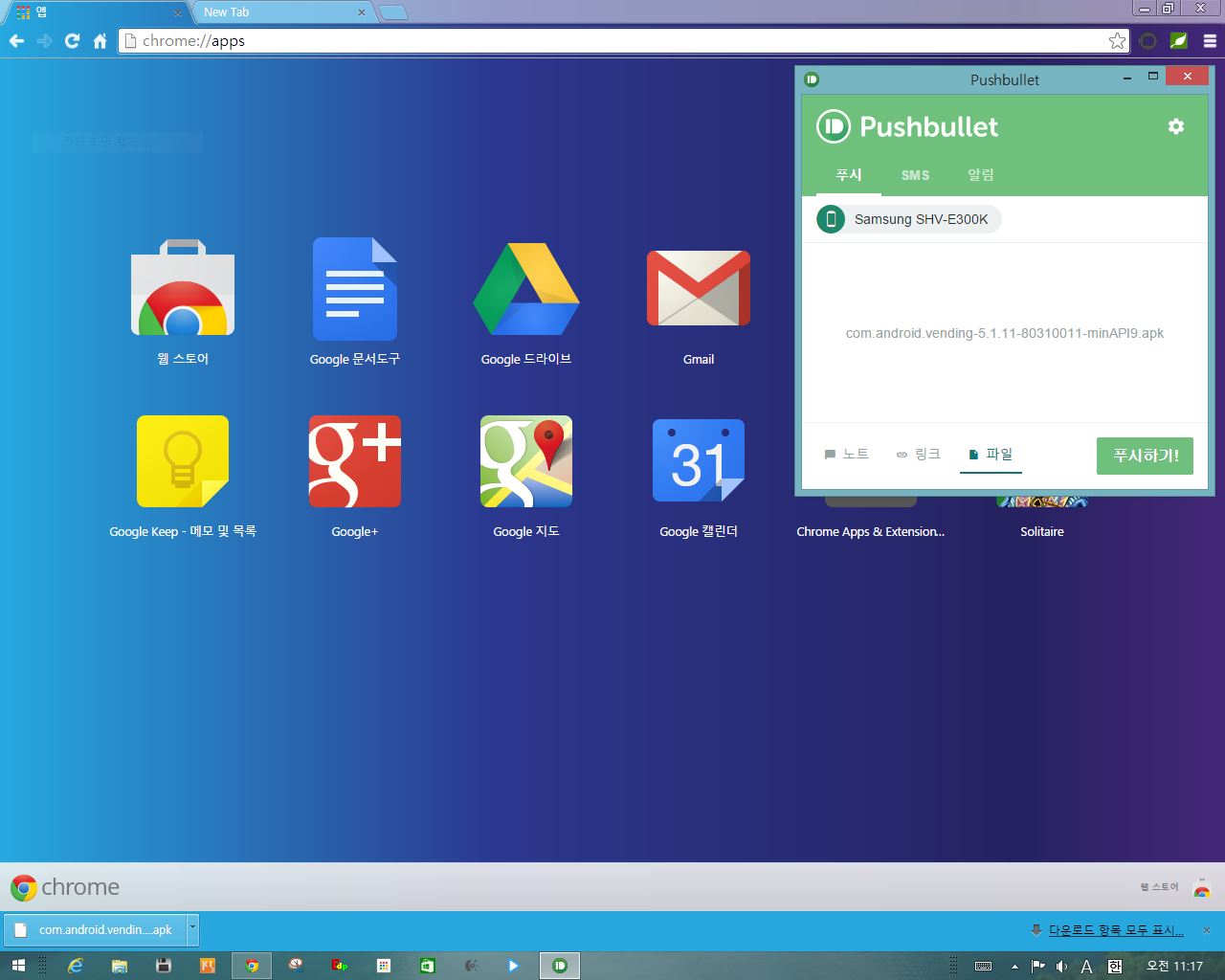Open Google+ app icon
The height and width of the screenshot is (980, 1225).
[354, 461]
